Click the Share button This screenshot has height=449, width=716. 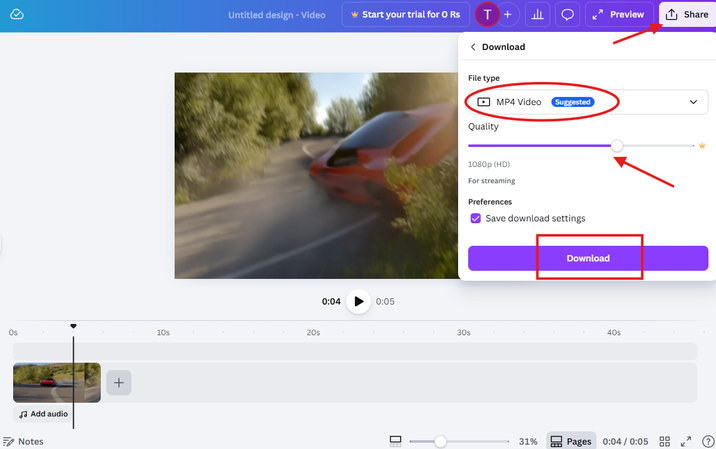click(x=687, y=15)
